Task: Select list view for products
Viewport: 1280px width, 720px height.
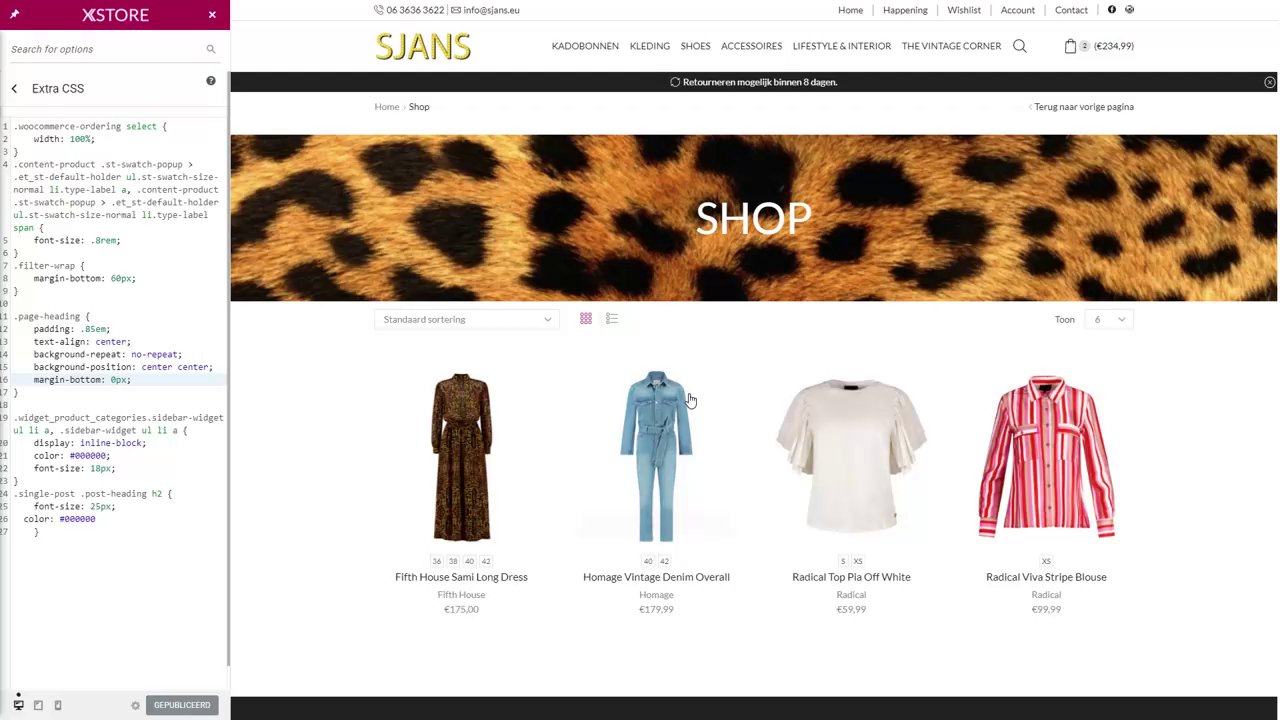Action: (612, 319)
